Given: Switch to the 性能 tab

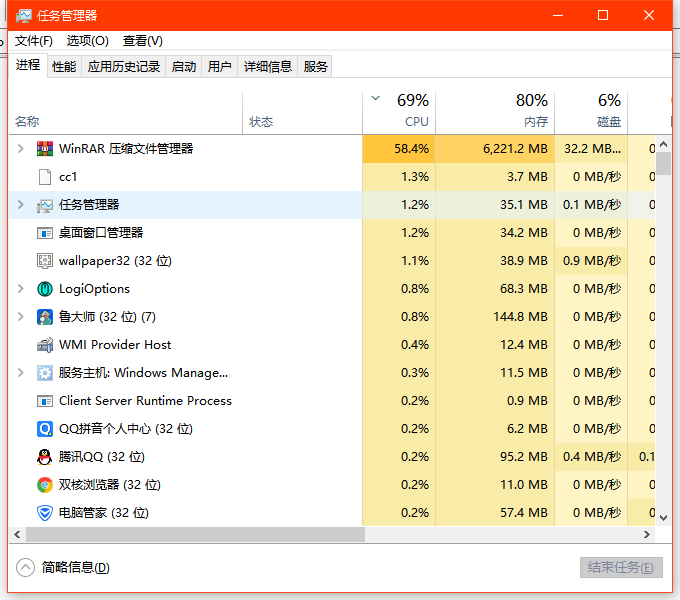Looking at the screenshot, I should [x=64, y=67].
